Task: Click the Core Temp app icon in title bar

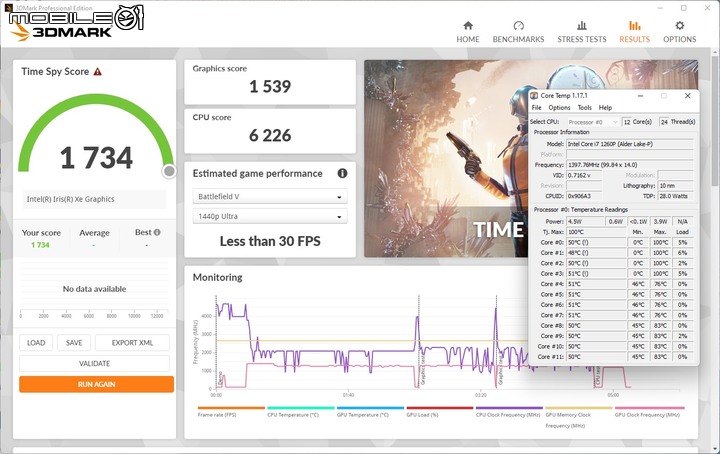Action: [x=534, y=95]
